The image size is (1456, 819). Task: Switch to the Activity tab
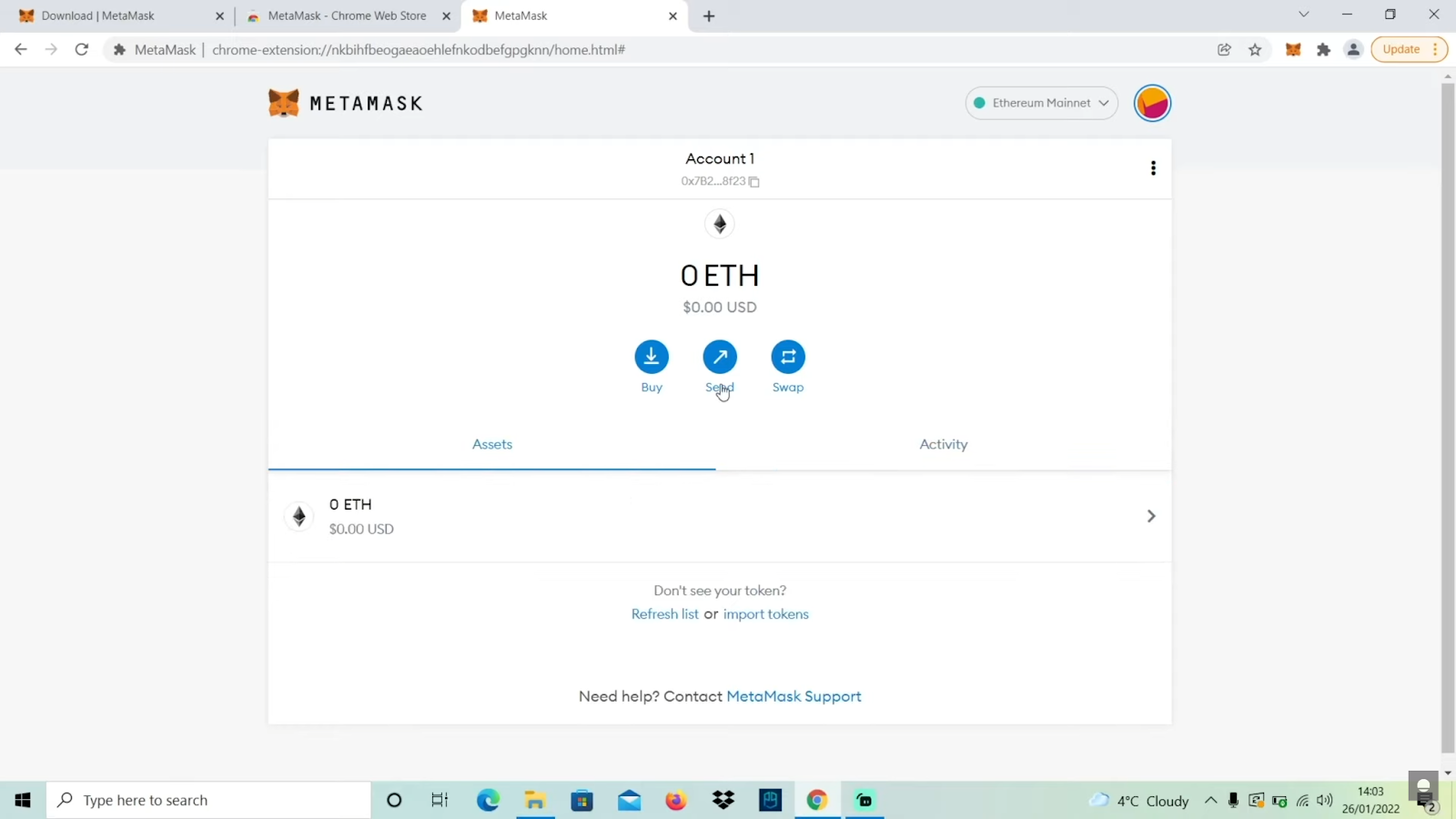click(944, 444)
